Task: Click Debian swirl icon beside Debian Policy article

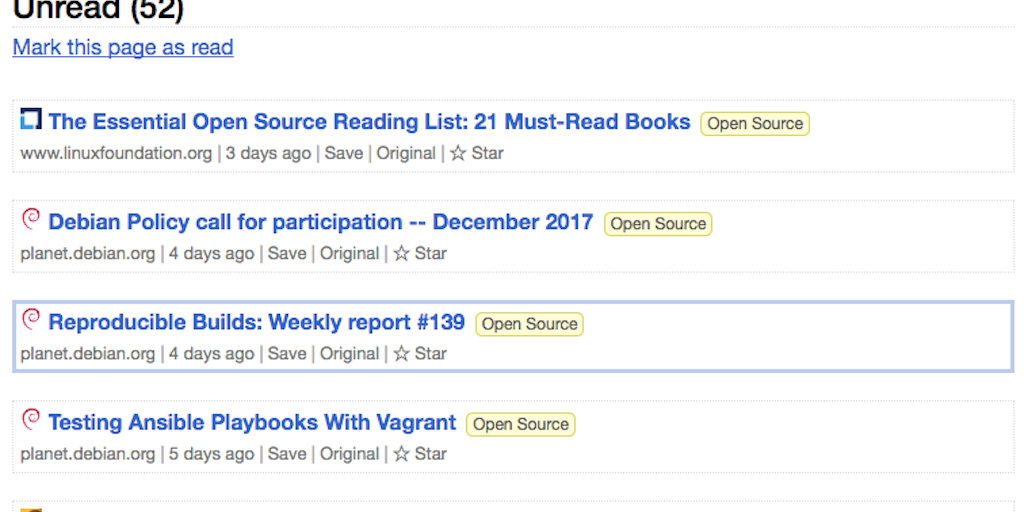Action: coord(31,219)
